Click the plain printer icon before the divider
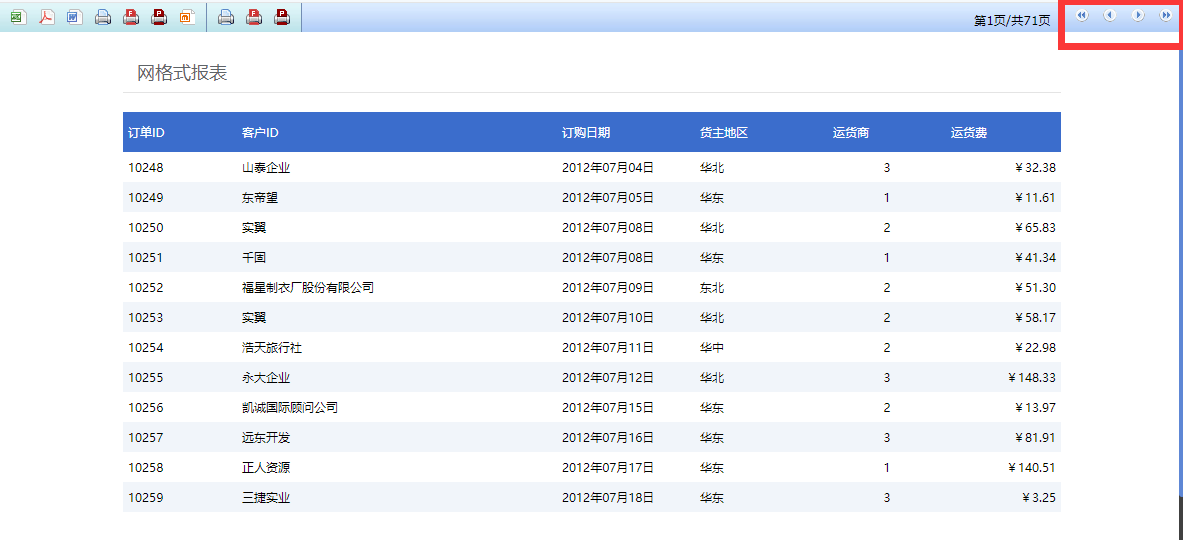The width and height of the screenshot is (1183, 540). (103, 17)
